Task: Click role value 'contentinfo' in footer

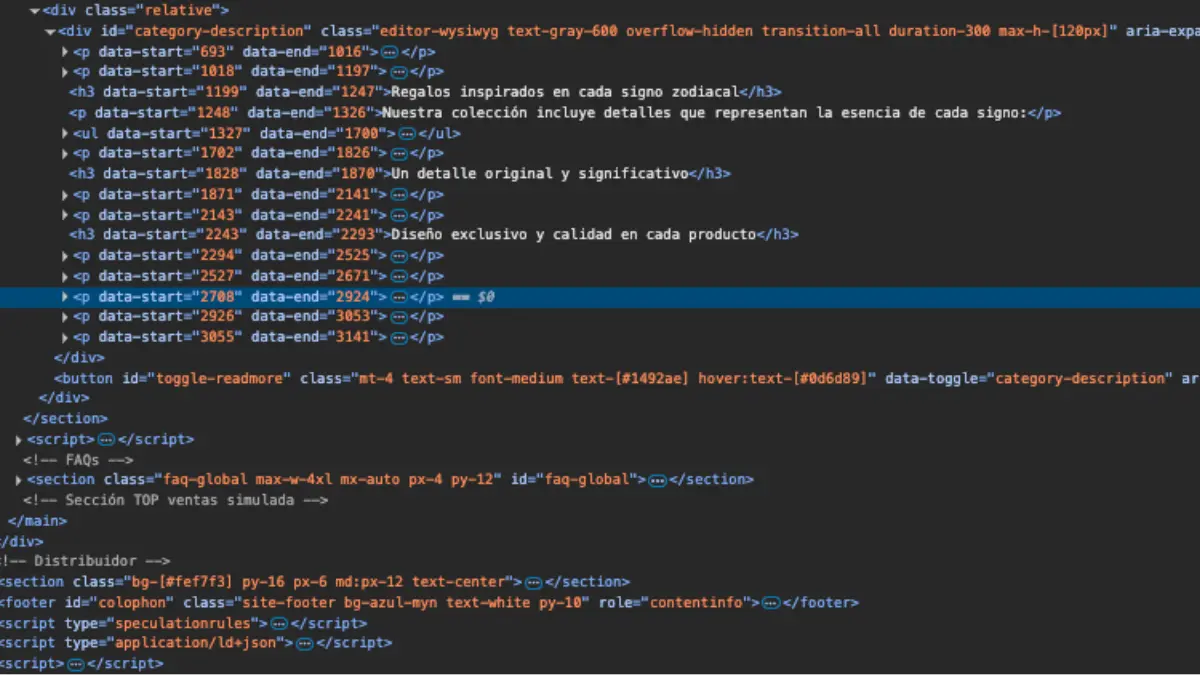Action: point(696,603)
